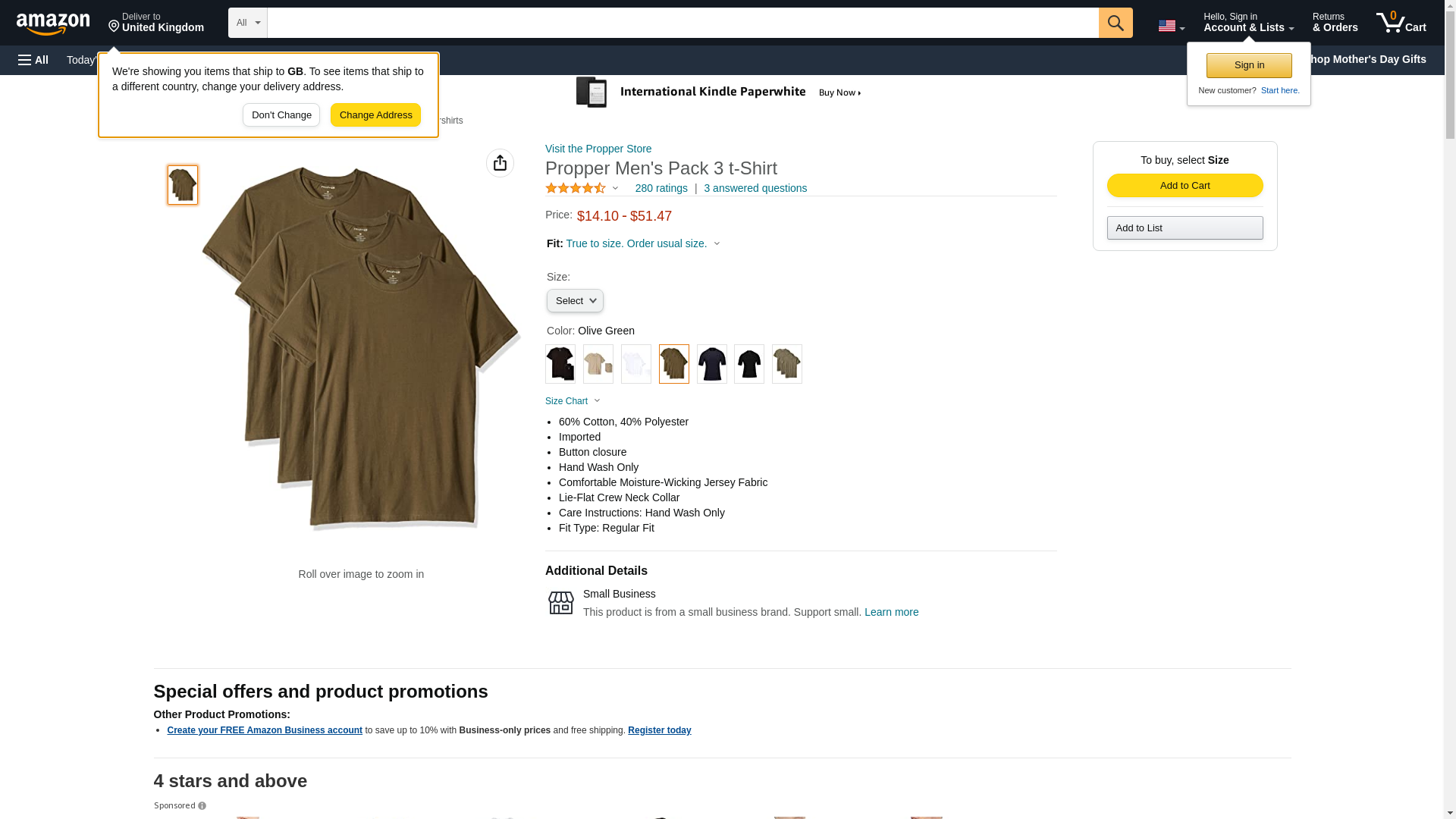Click the share icon on product image

pos(500,163)
